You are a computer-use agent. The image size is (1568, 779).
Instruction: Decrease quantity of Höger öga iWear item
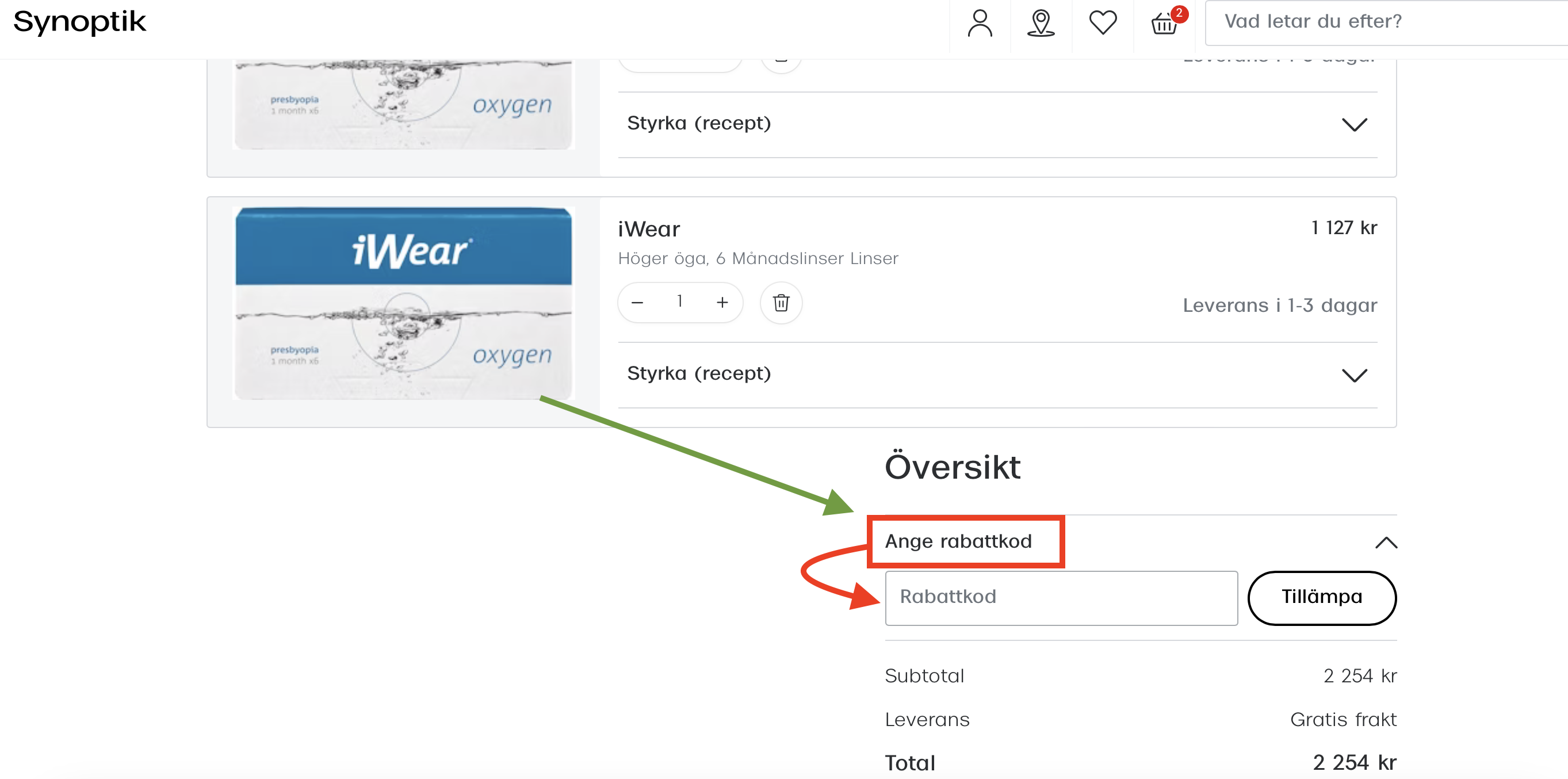(637, 302)
